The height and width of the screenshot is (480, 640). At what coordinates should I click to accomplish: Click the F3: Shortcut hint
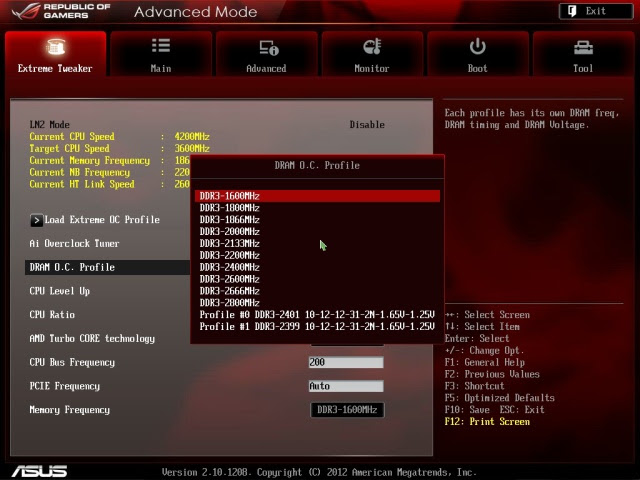[475, 386]
